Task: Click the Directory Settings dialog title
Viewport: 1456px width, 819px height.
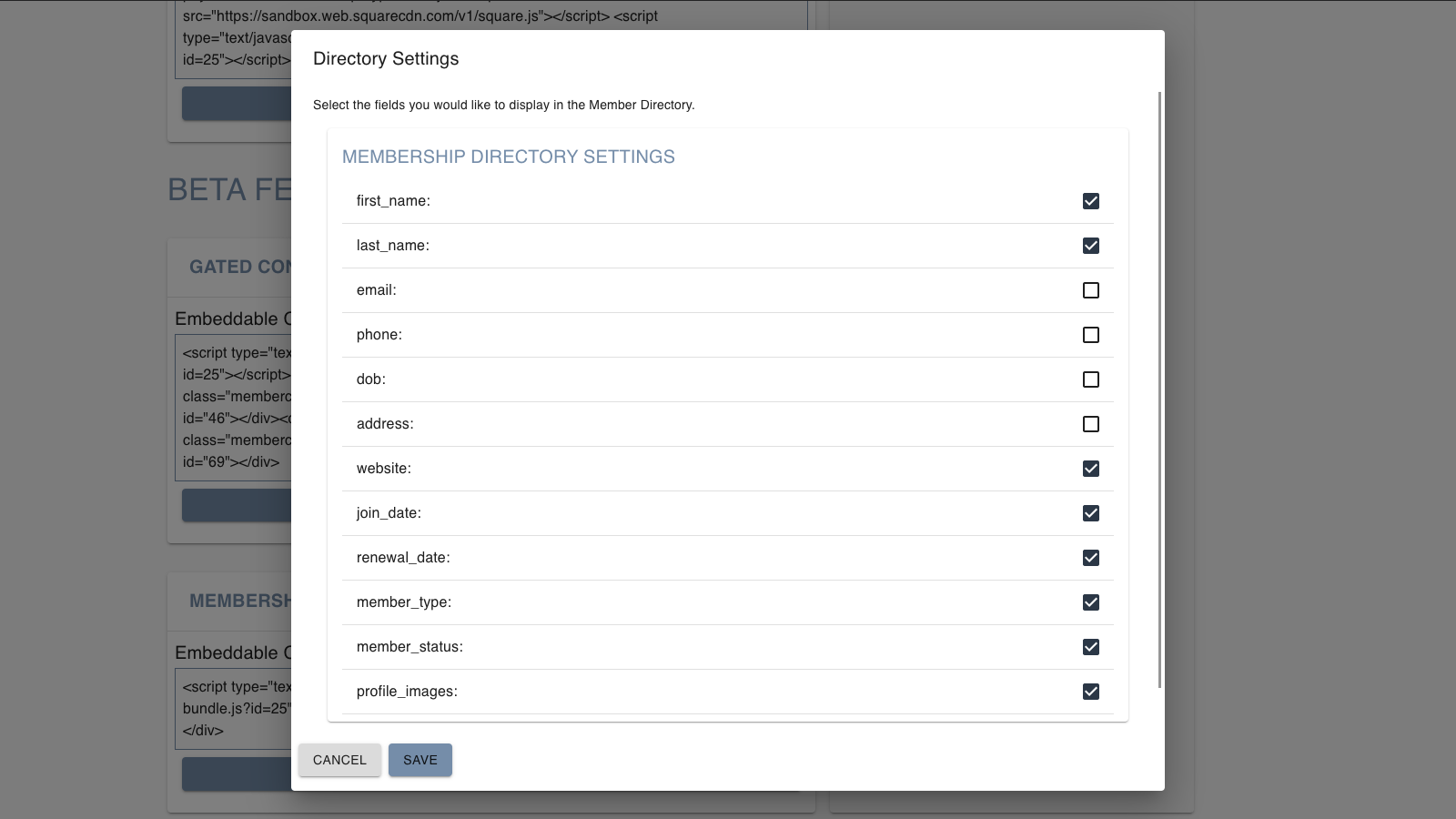Action: [x=386, y=58]
